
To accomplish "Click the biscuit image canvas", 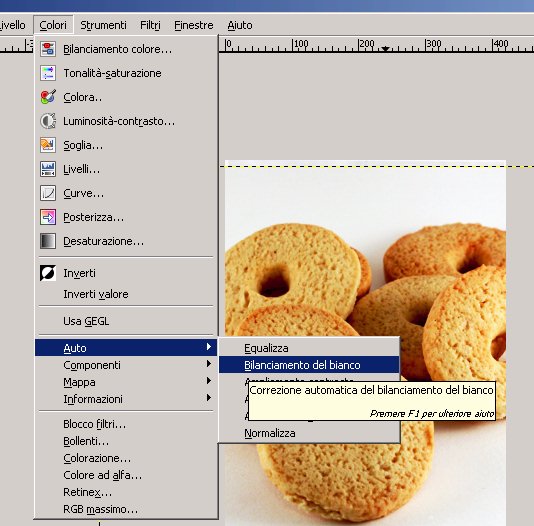I will pos(365,343).
